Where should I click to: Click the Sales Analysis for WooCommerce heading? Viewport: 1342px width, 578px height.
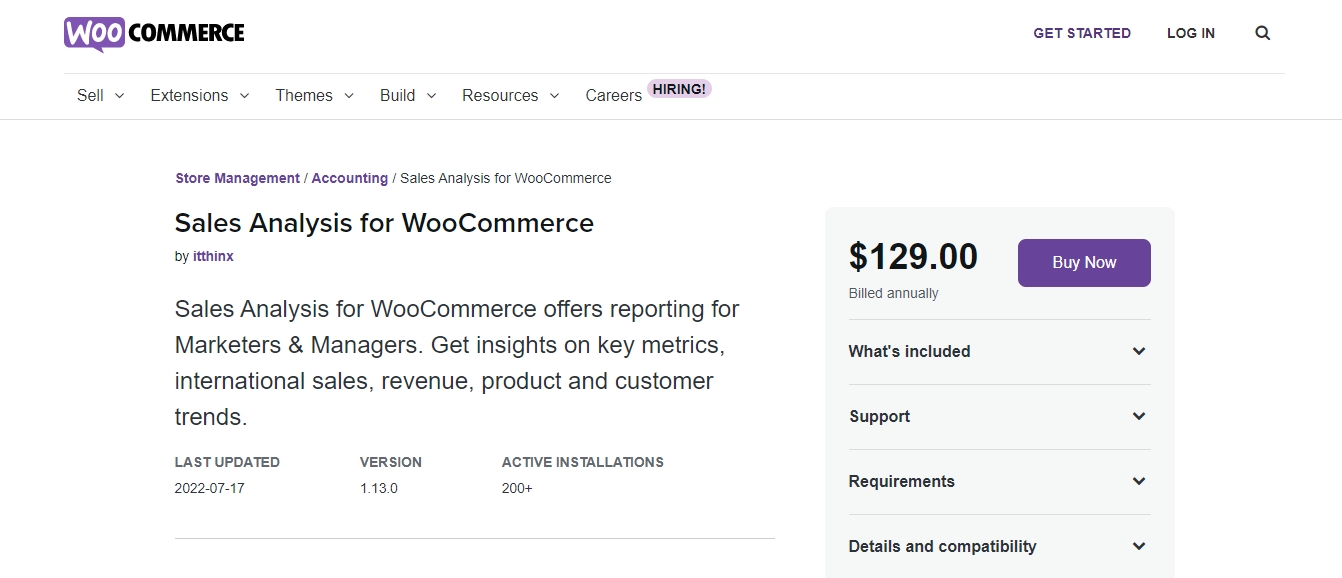coord(384,223)
